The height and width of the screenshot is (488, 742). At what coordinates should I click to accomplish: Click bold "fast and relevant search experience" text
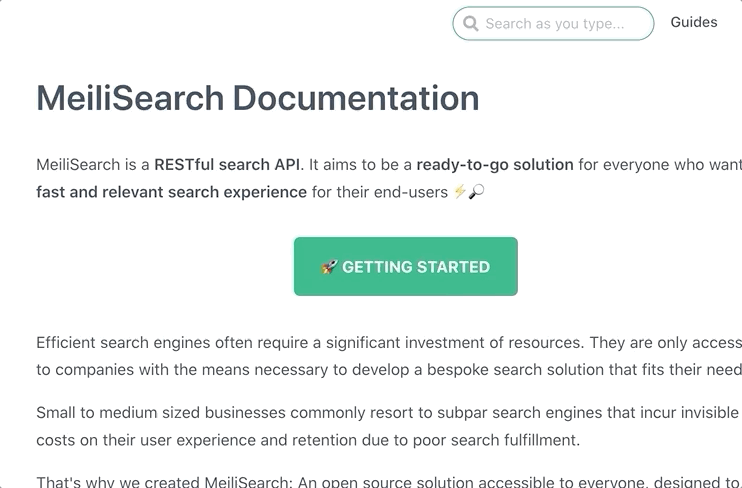point(171,191)
